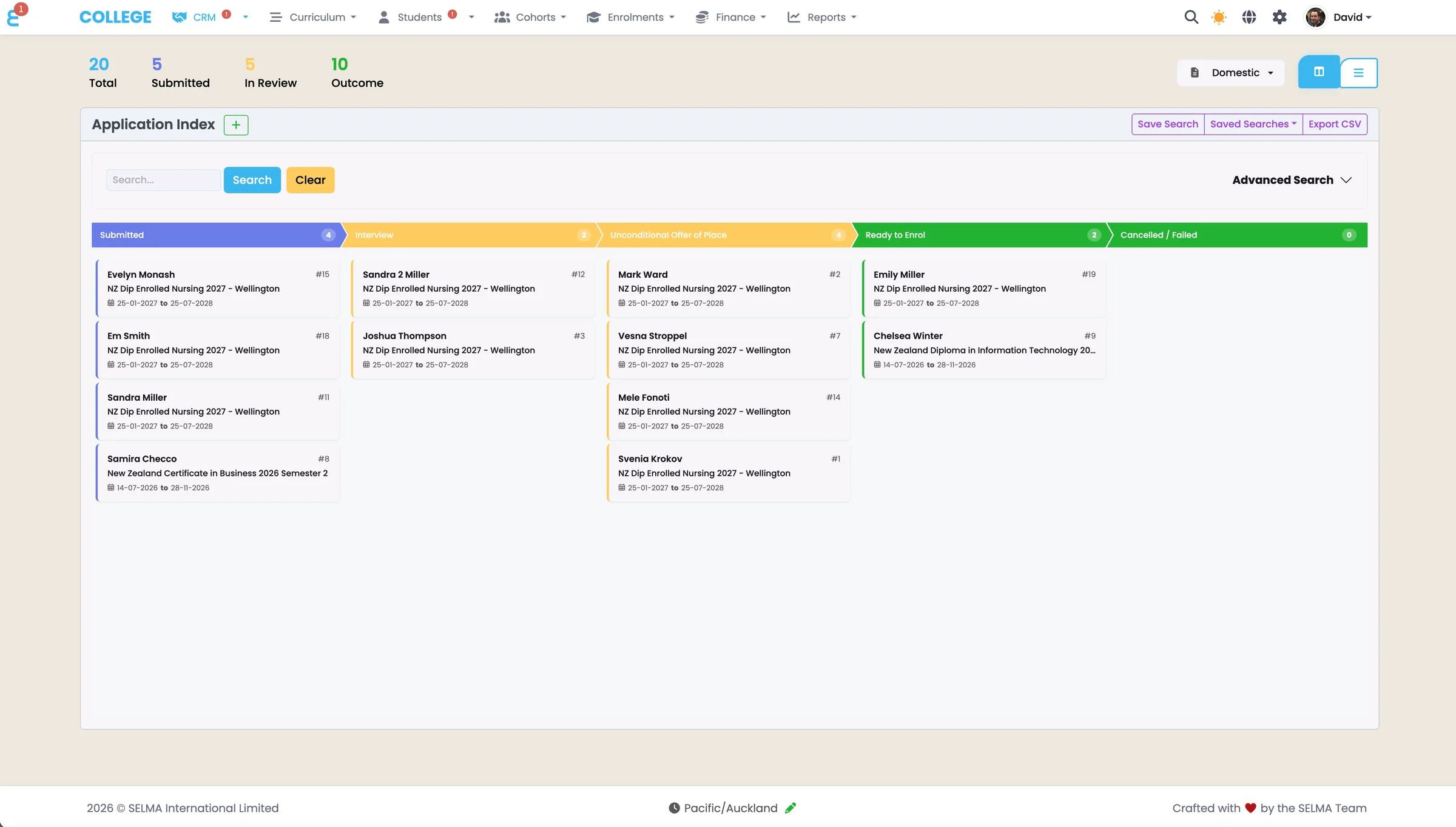Click David's profile avatar
1456x827 pixels.
[1315, 17]
